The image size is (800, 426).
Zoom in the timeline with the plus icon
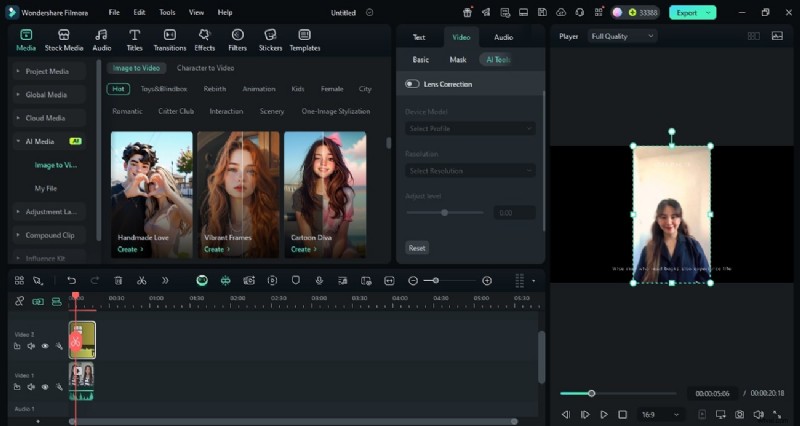tap(487, 281)
